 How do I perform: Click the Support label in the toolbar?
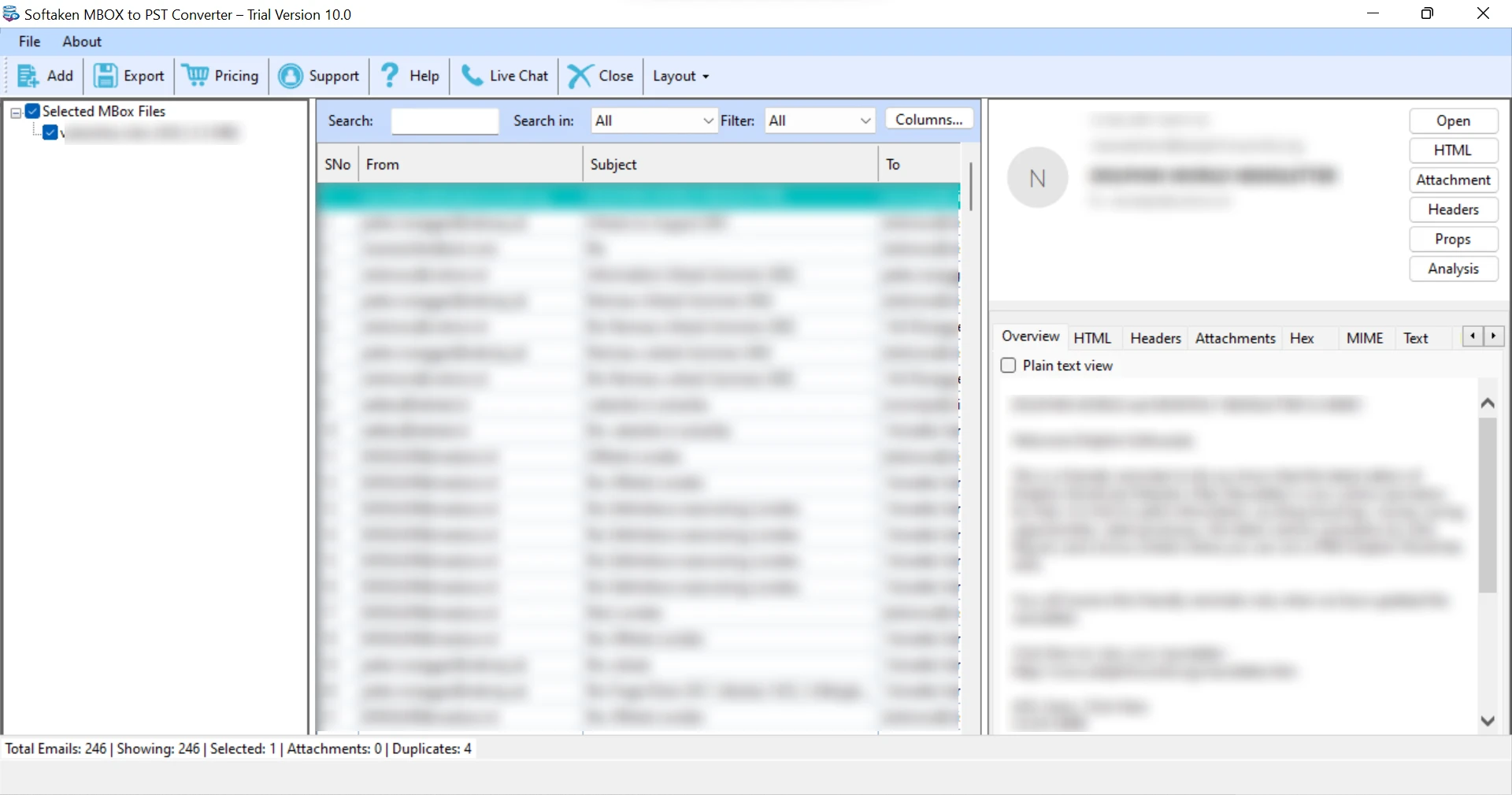coord(334,76)
